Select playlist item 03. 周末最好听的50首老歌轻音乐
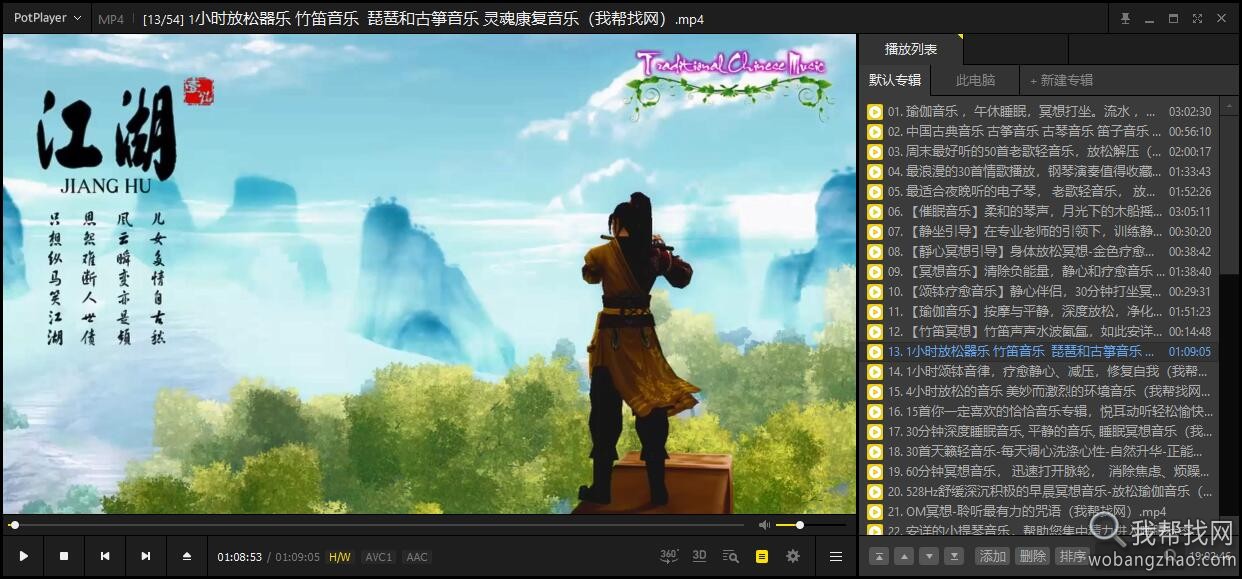Viewport: 1242px width, 579px height. coord(1039,151)
